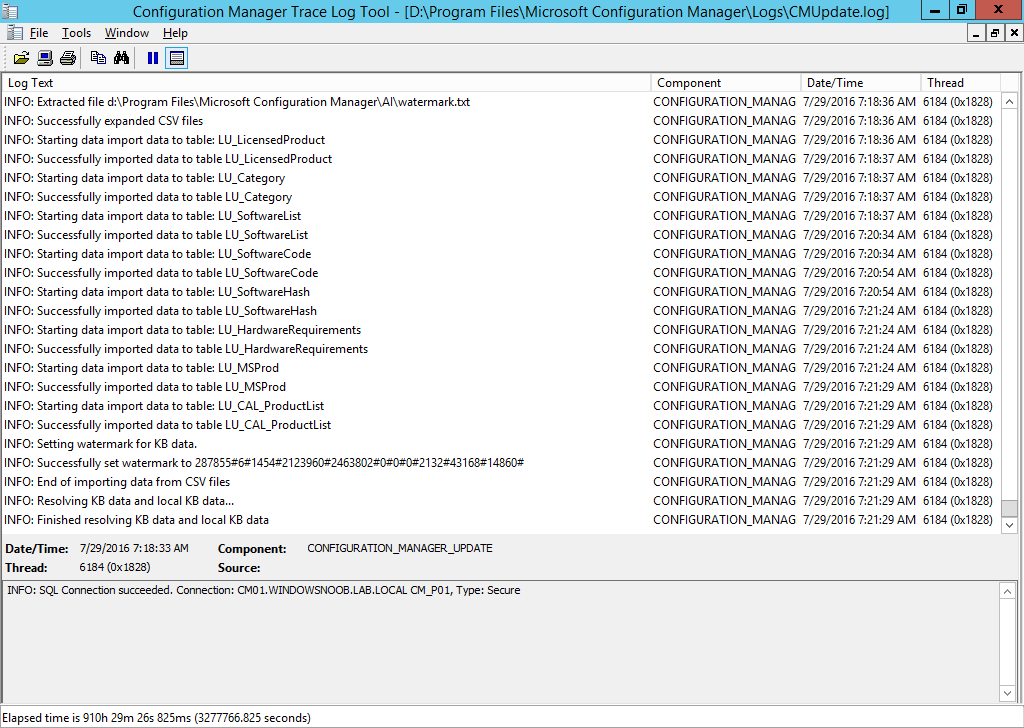Click the log list scroll up arrow
1024x728 pixels.
(x=1009, y=102)
